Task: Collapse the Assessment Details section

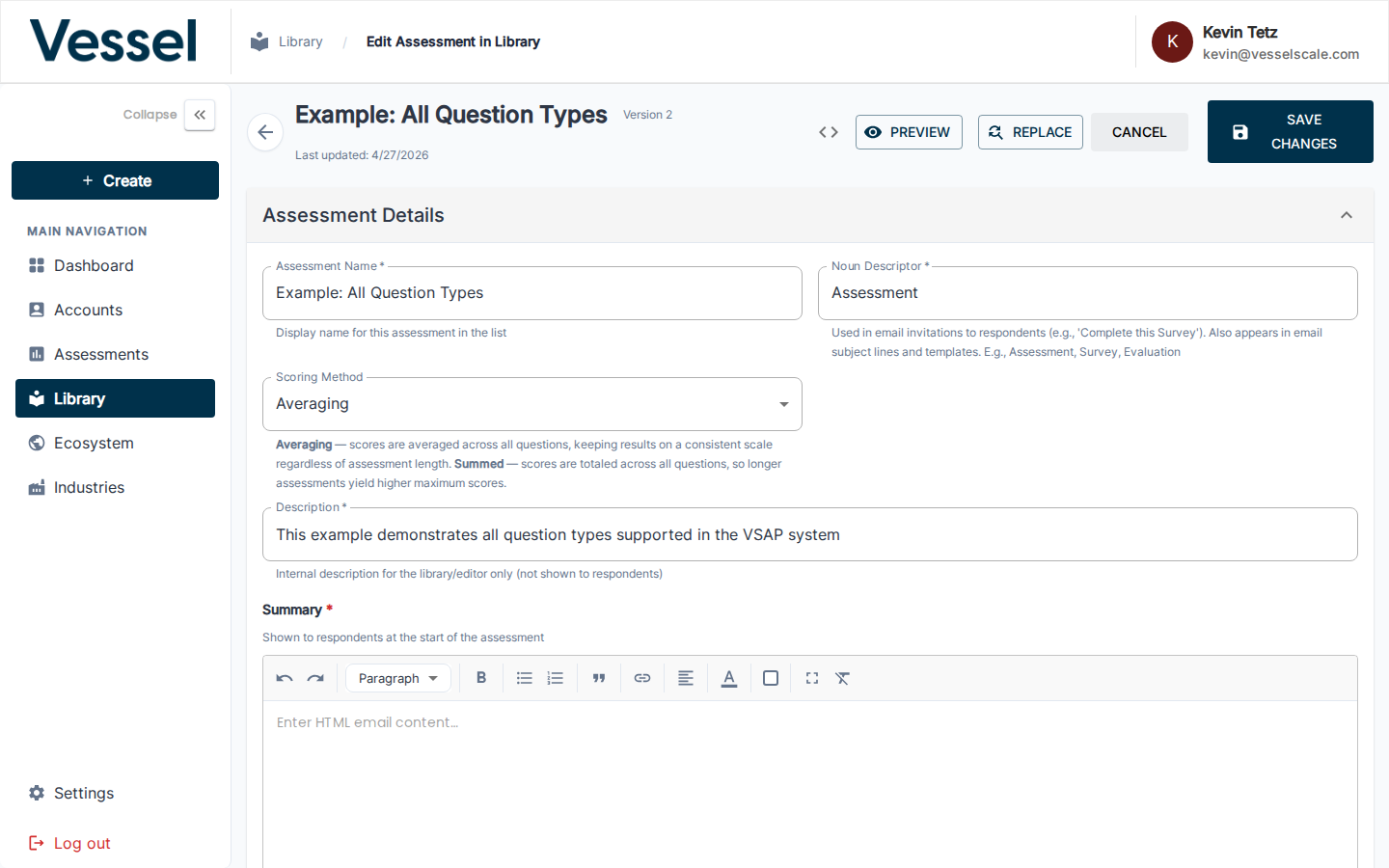Action: click(1347, 215)
